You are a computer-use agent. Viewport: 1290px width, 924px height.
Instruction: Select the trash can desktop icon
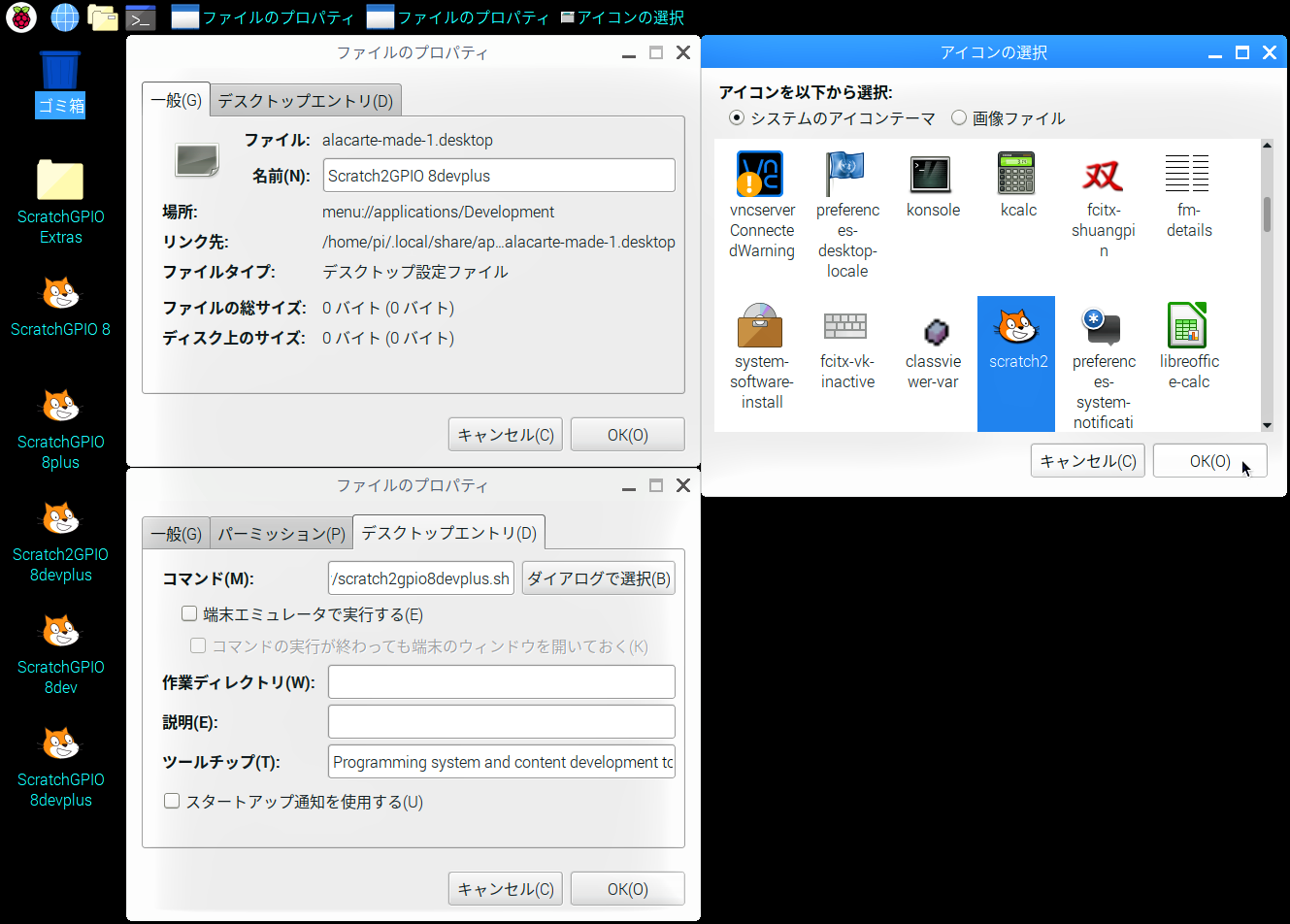(x=60, y=83)
